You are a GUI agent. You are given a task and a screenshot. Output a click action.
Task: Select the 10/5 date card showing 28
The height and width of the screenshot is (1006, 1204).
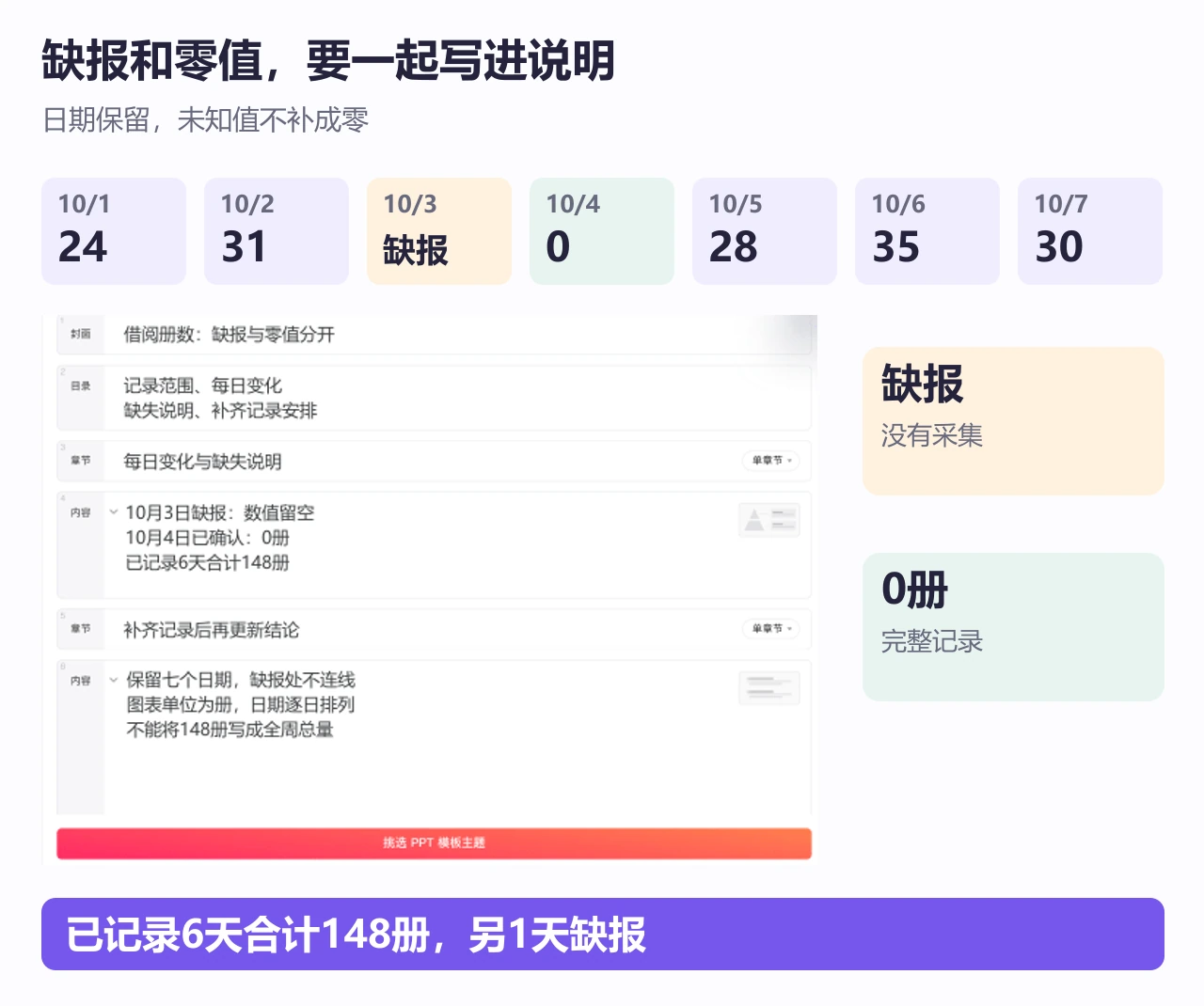765,231
